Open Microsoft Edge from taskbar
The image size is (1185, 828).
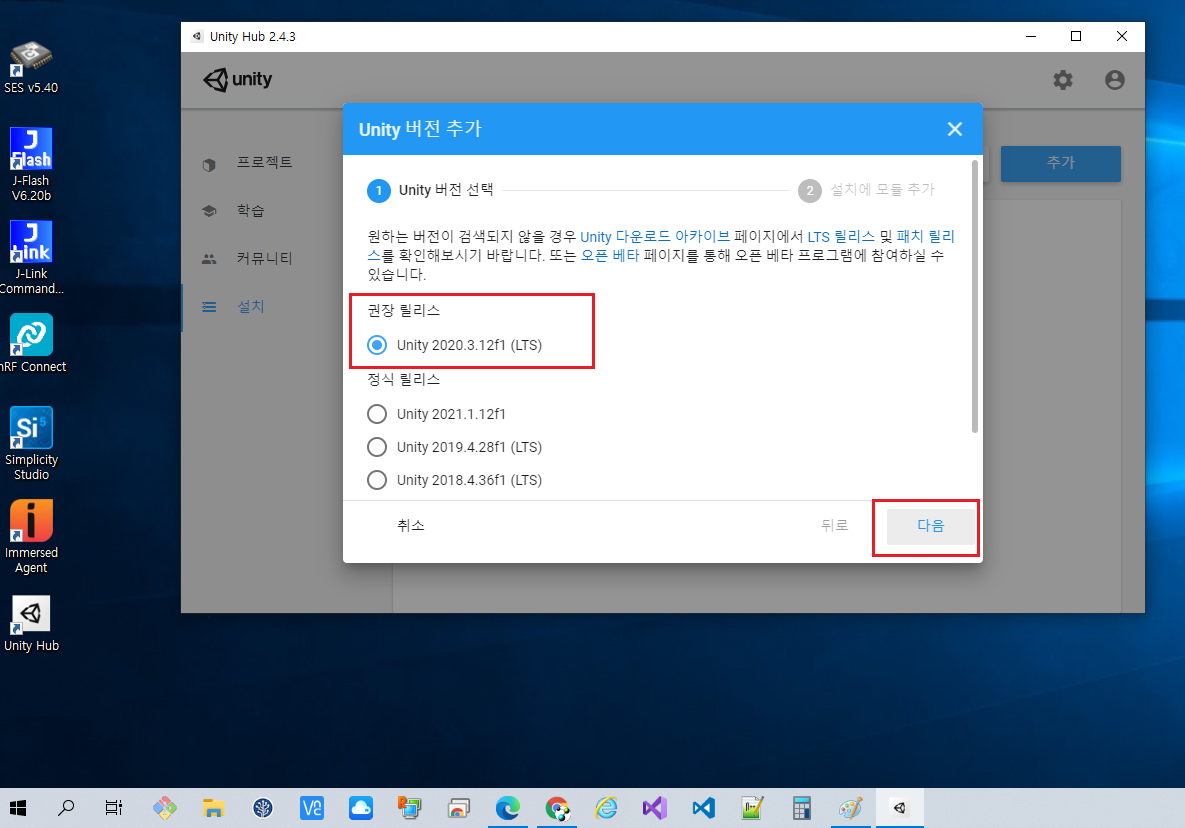pos(507,808)
